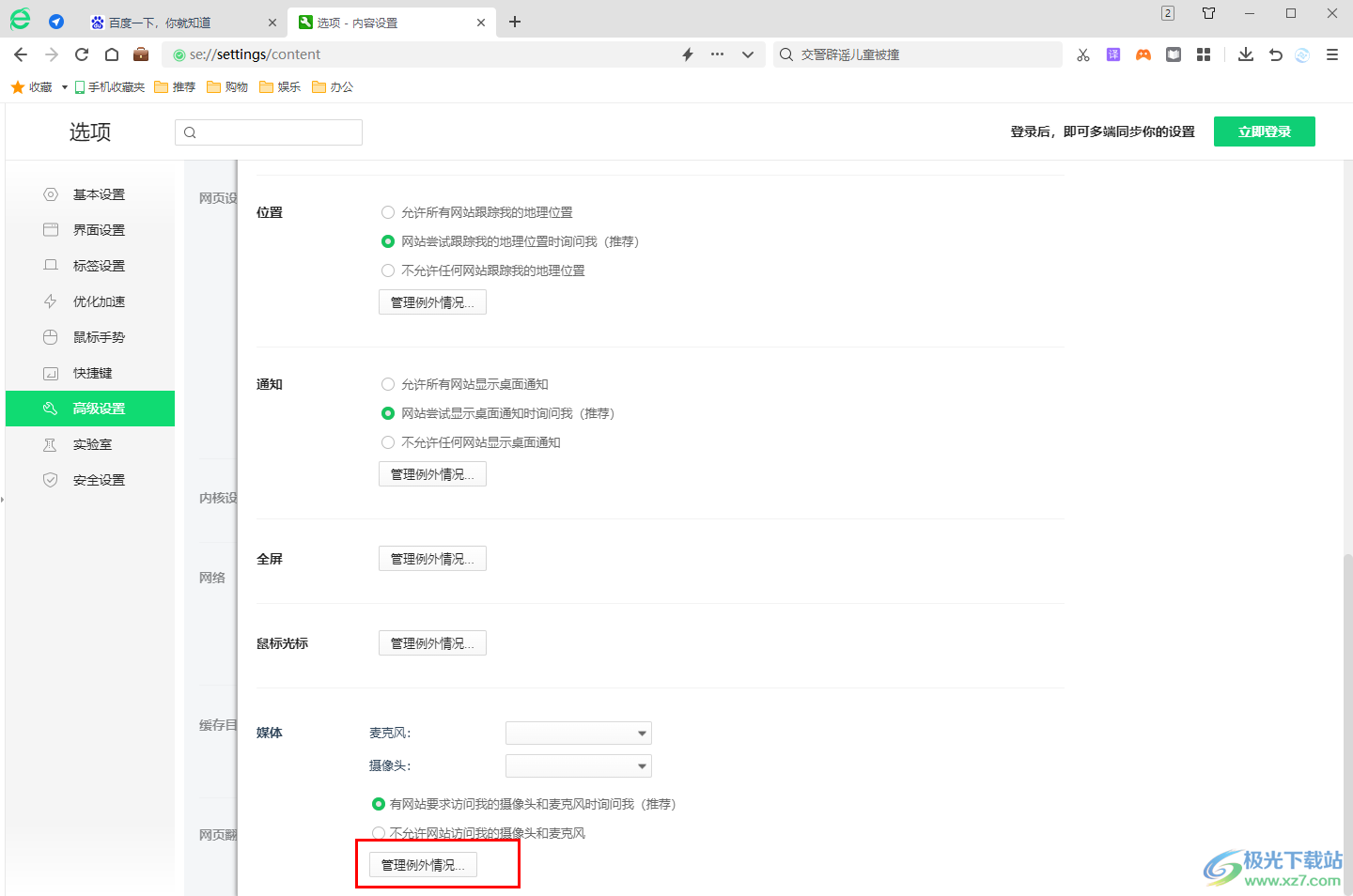This screenshot has width=1353, height=896.
Task: Select 高级设置 in the sidebar
Action: (x=90, y=409)
